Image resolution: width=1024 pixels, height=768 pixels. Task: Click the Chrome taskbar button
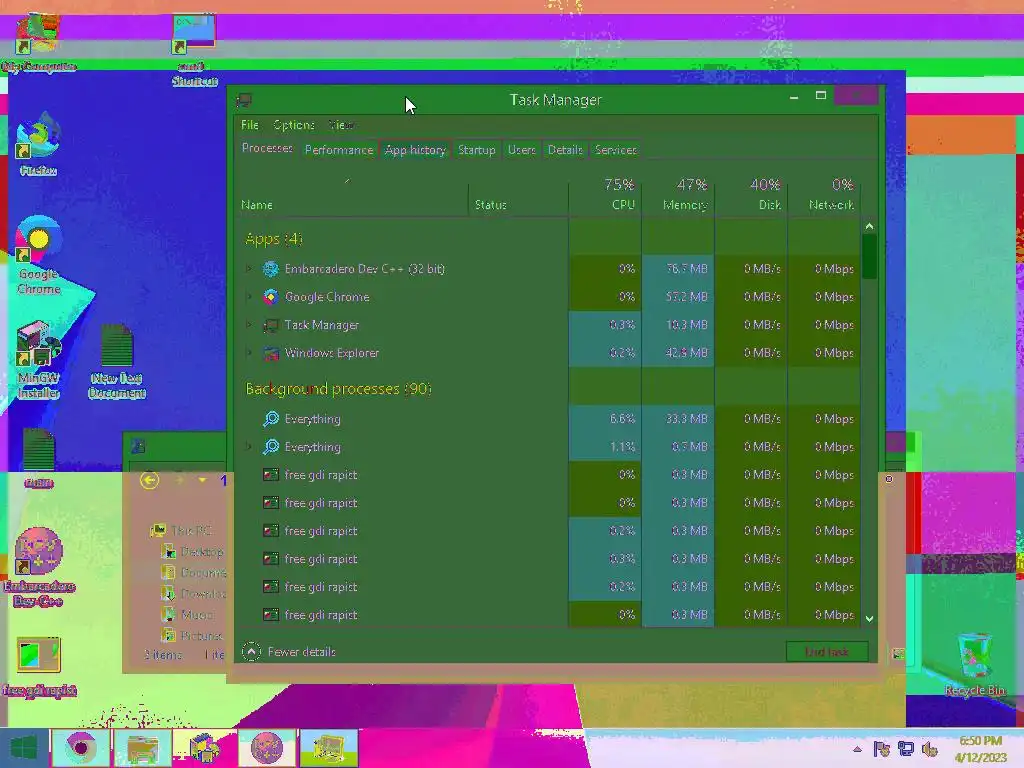(x=80, y=748)
